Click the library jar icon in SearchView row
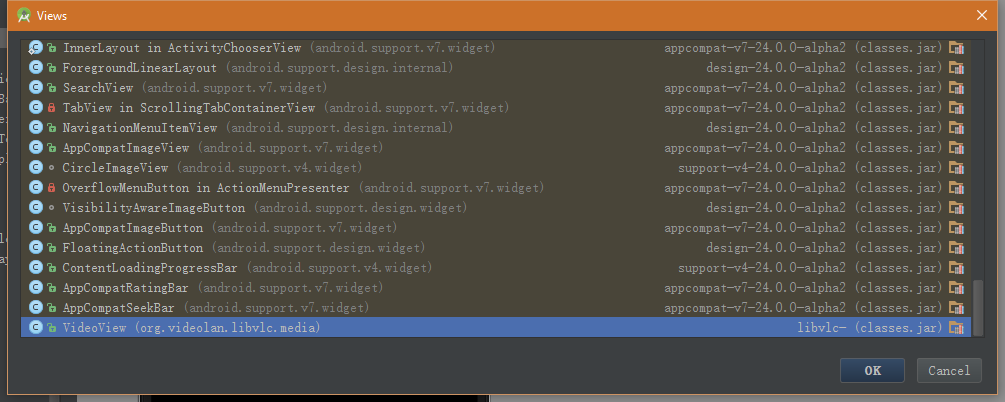Viewport: 1005px width, 402px height. point(956,88)
